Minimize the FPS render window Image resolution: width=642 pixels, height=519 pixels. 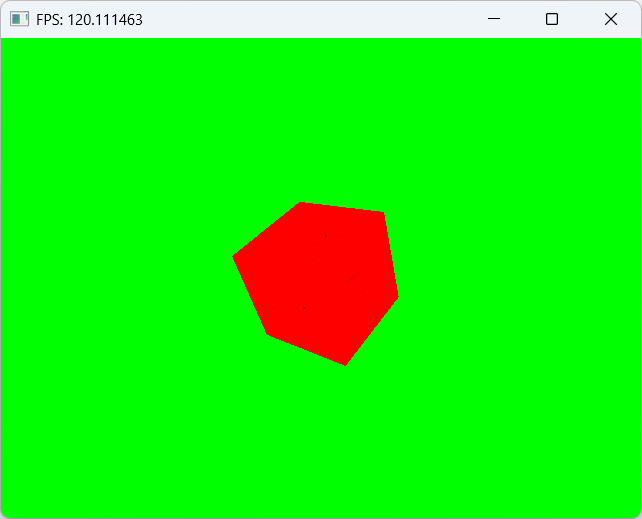pyautogui.click(x=492, y=19)
